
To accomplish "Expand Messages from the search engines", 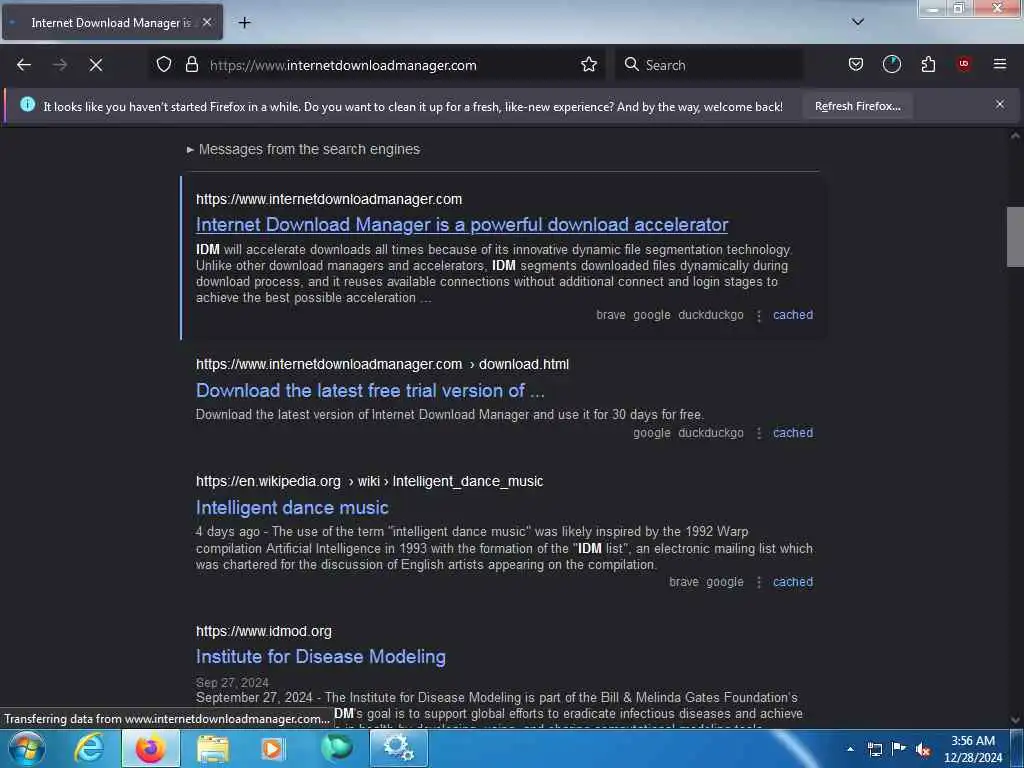I will [x=304, y=150].
